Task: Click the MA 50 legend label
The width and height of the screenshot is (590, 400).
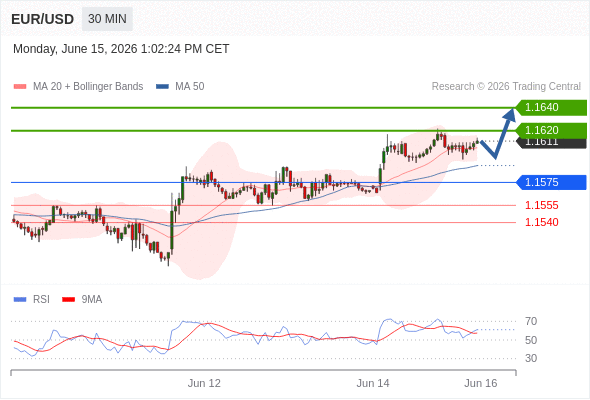Action: (x=190, y=87)
